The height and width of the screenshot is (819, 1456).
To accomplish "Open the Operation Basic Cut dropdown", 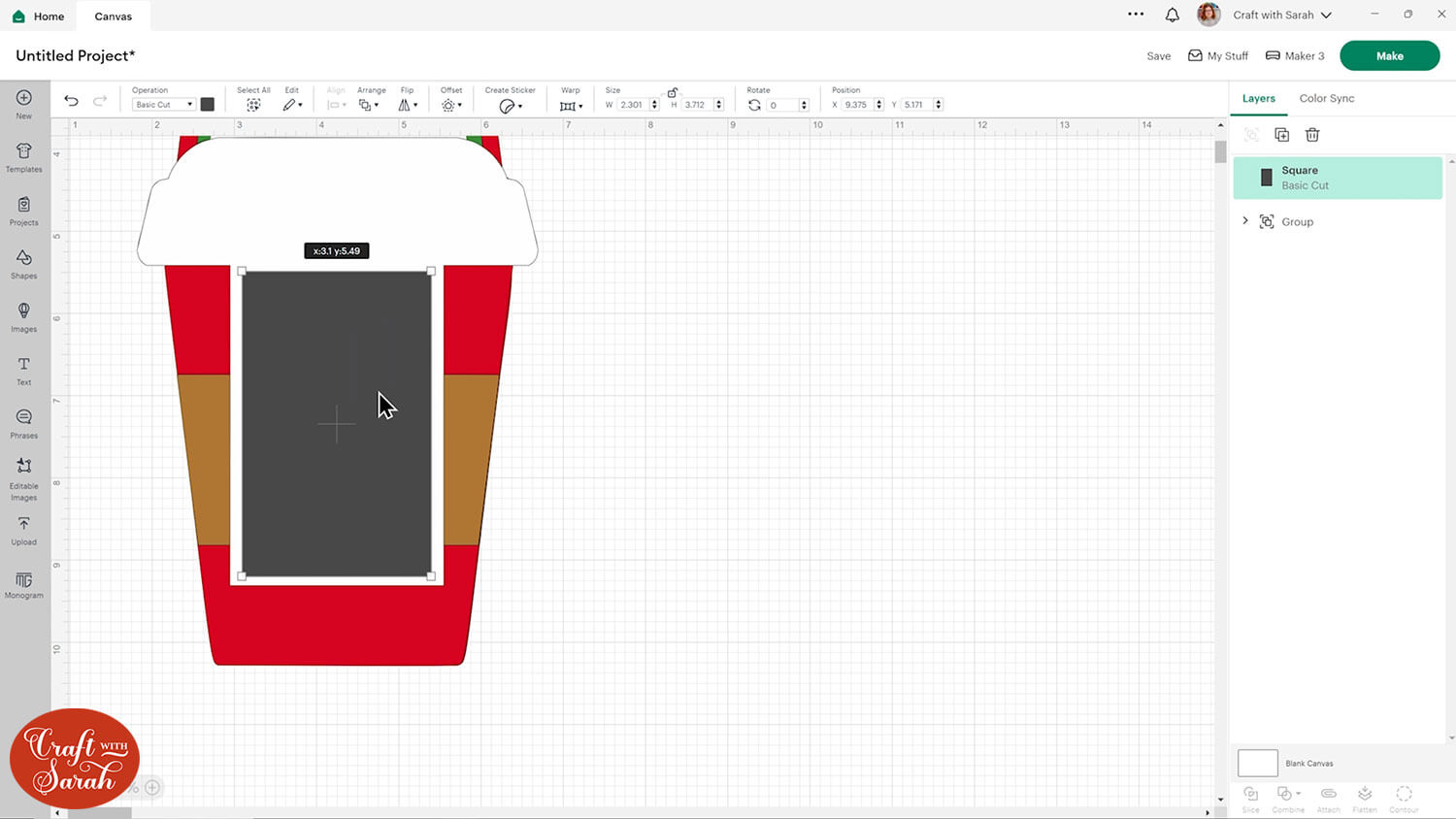I will (x=163, y=105).
